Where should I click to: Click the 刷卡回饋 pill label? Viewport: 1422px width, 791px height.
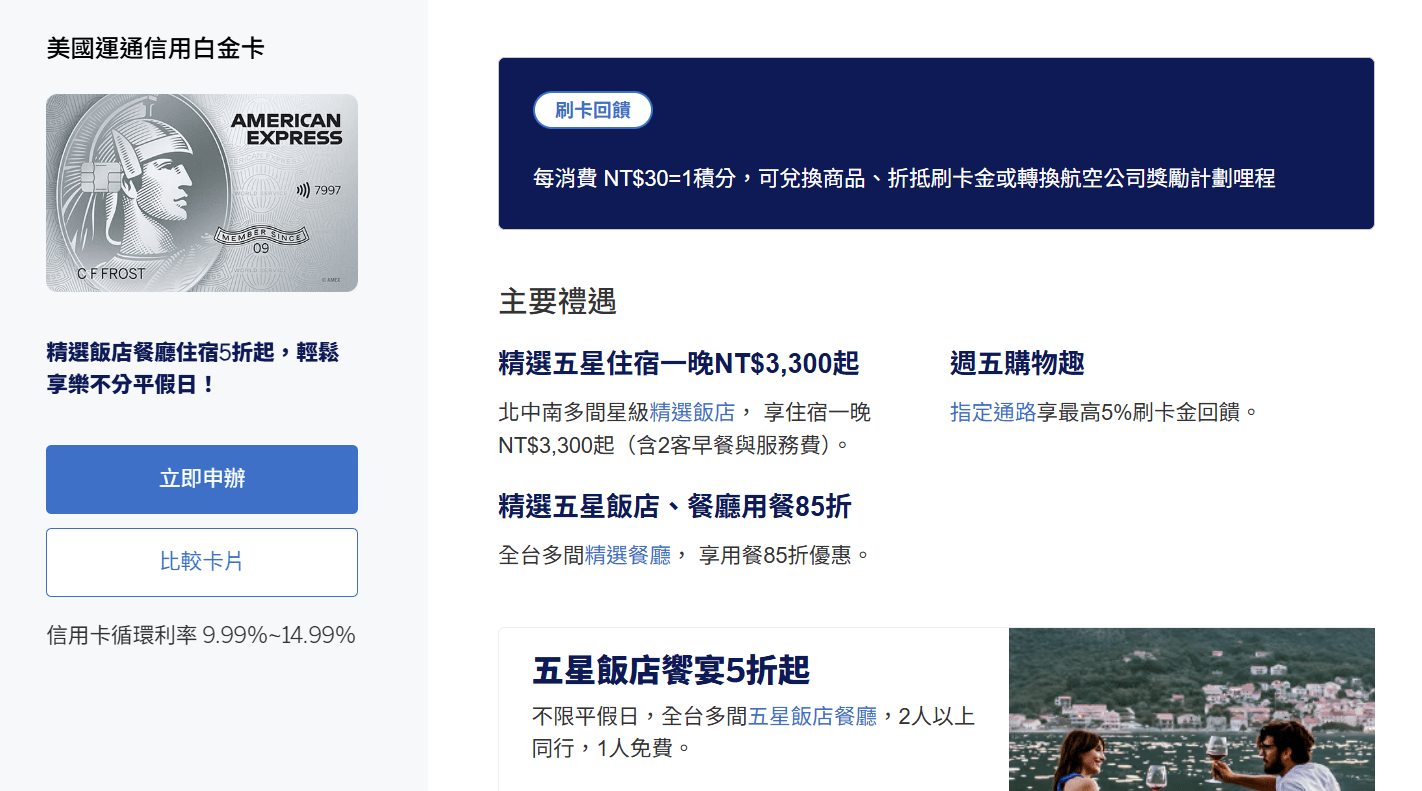pos(593,110)
